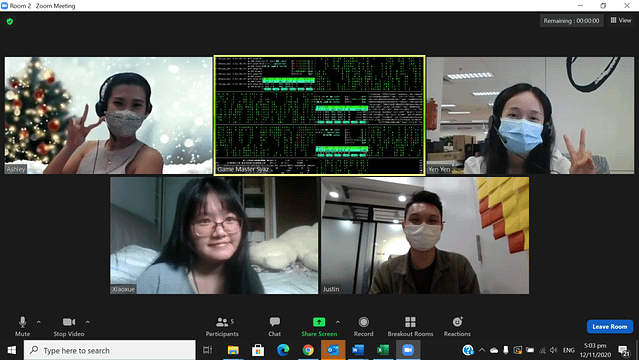Click the Remaining time indicator

[x=571, y=20]
